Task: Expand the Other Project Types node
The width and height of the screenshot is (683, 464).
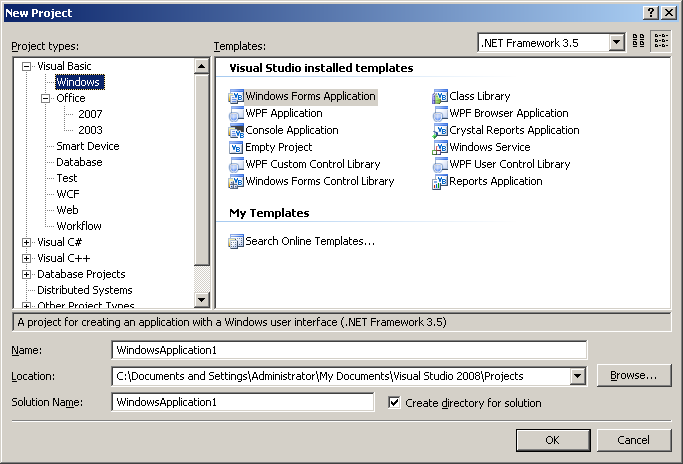Action: [x=27, y=305]
